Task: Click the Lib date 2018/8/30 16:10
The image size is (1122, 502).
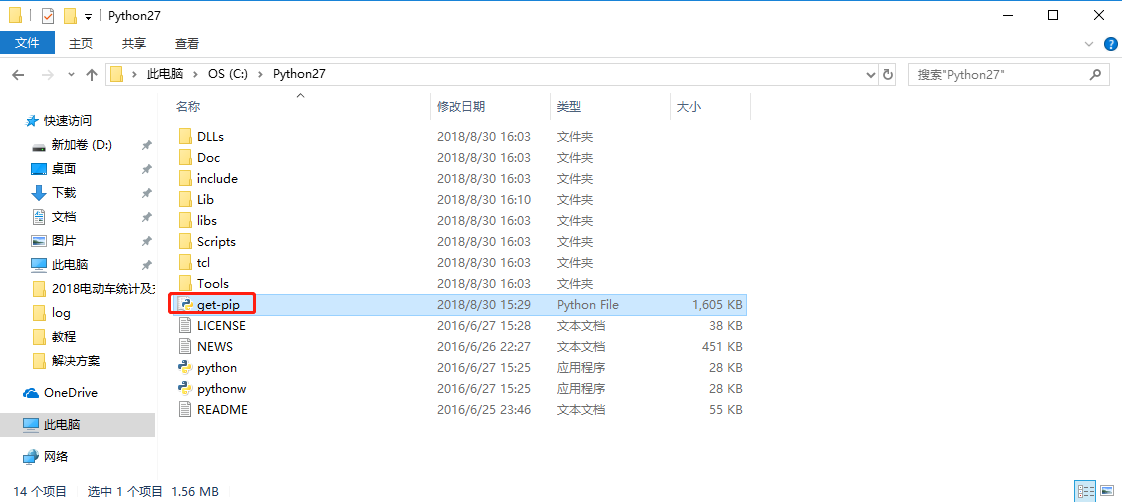Action: [484, 200]
